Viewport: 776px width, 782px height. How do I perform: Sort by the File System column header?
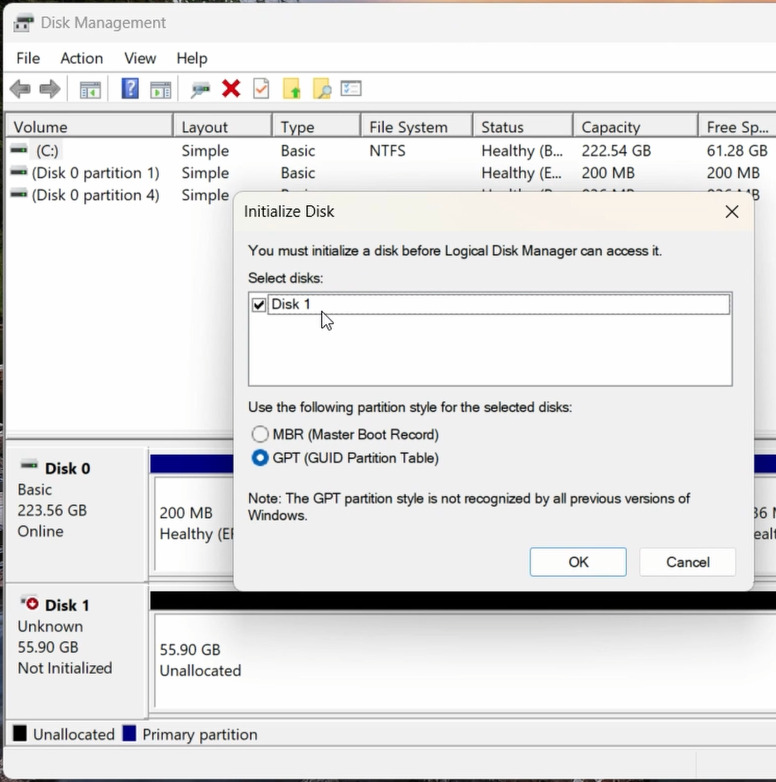pyautogui.click(x=416, y=127)
